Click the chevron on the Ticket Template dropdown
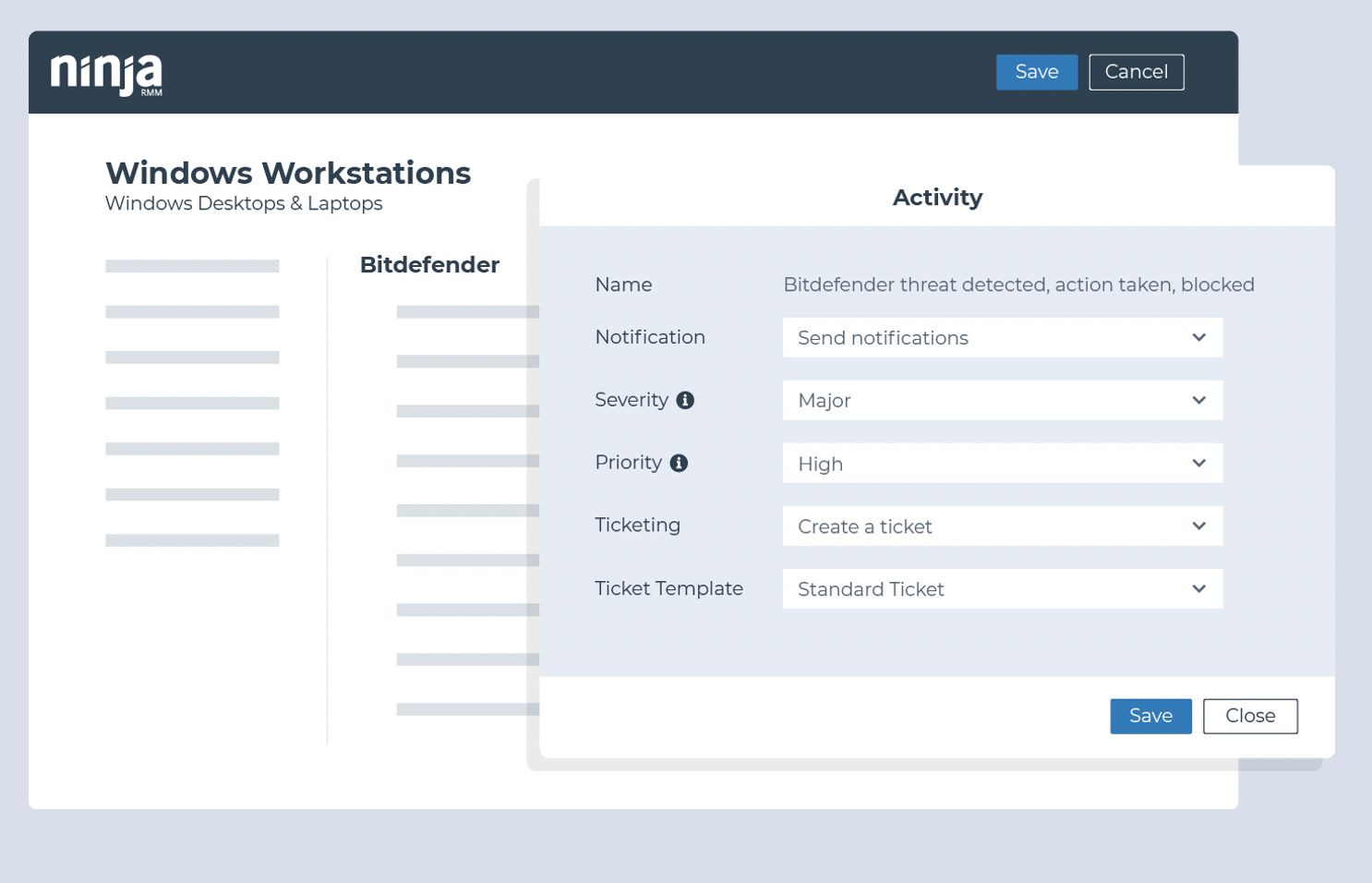This screenshot has height=883, width=1372. click(1199, 588)
